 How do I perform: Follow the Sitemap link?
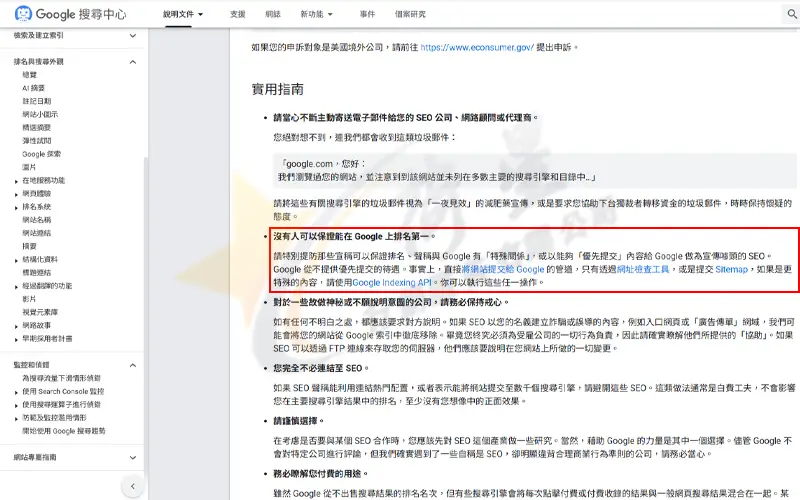coord(731,269)
